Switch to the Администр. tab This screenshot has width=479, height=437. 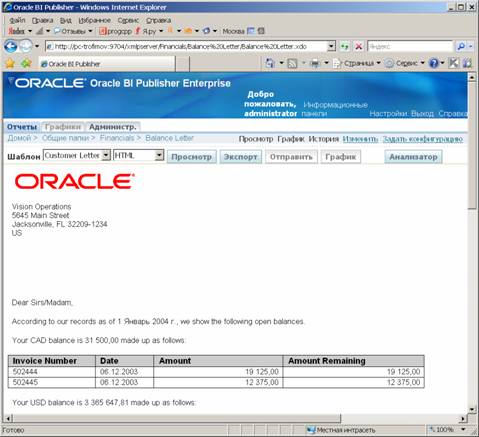tap(113, 127)
